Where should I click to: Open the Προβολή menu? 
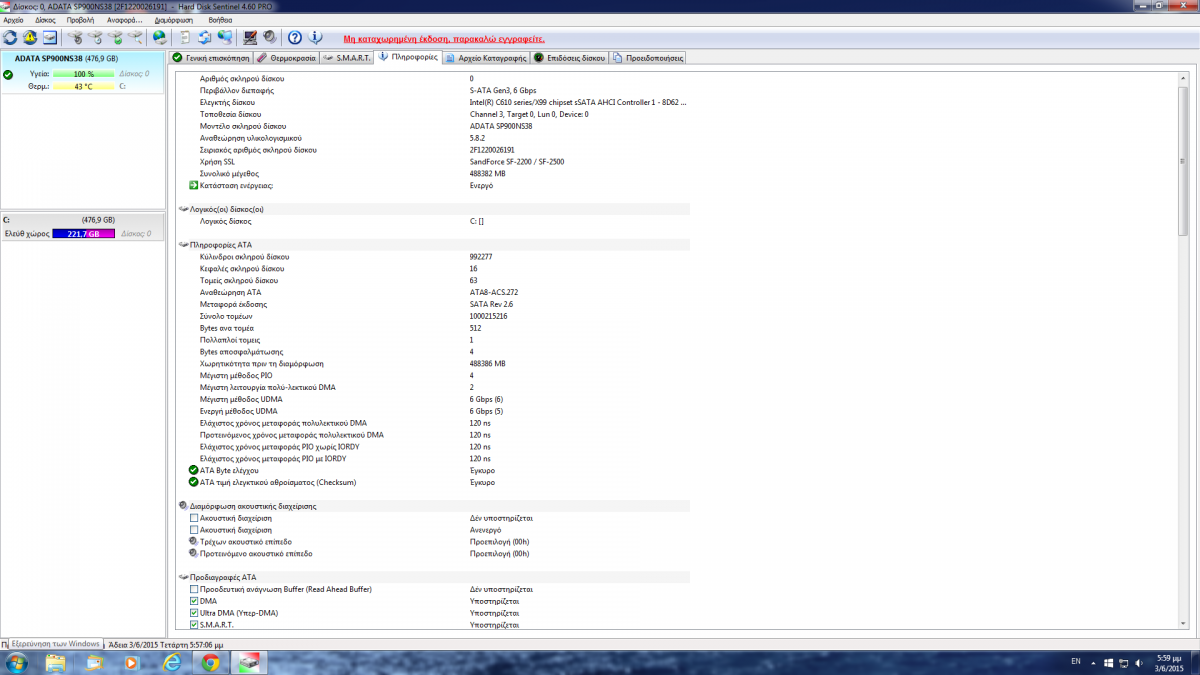[x=81, y=20]
